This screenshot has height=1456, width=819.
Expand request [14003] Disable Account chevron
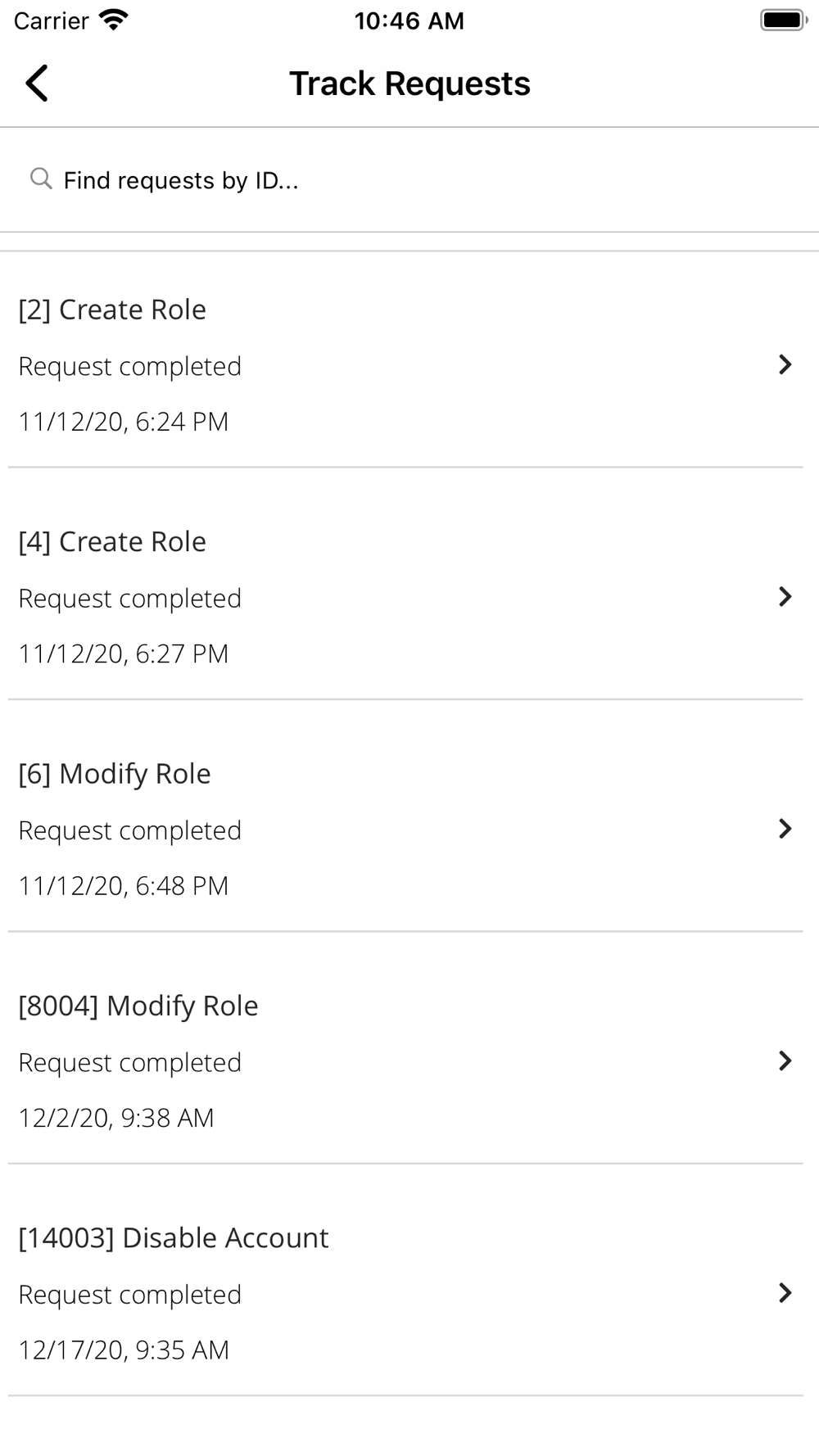click(x=785, y=1292)
